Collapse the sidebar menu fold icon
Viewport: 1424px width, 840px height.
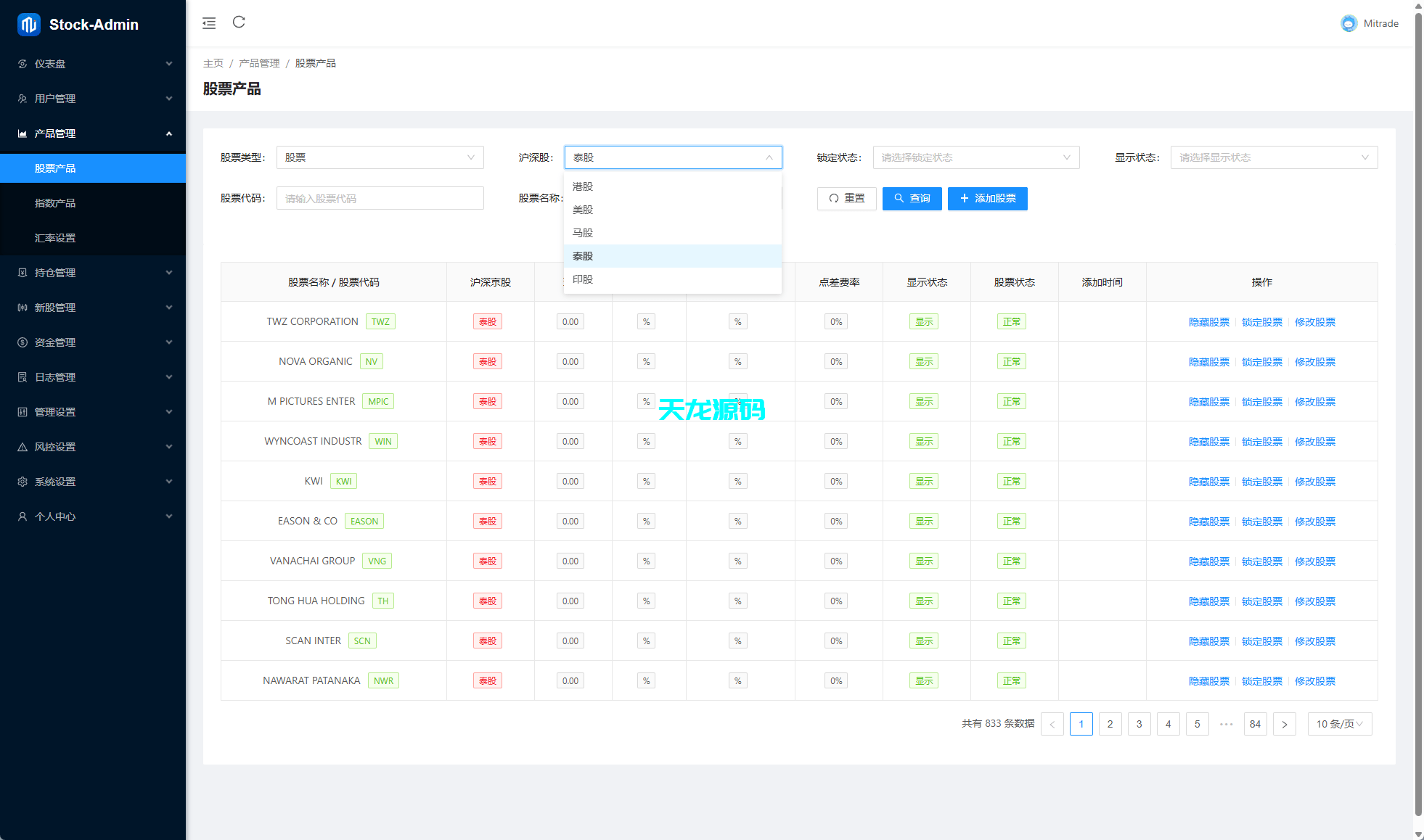coord(209,23)
